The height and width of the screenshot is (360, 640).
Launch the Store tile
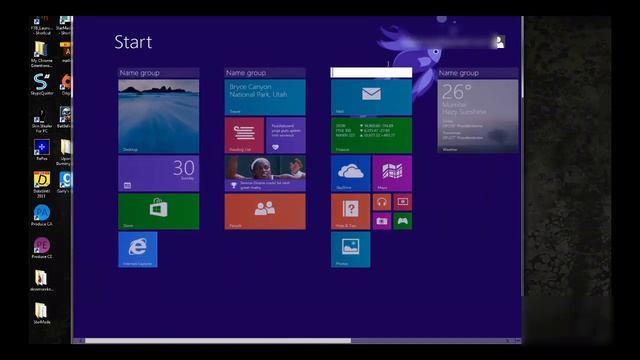pyautogui.click(x=159, y=211)
